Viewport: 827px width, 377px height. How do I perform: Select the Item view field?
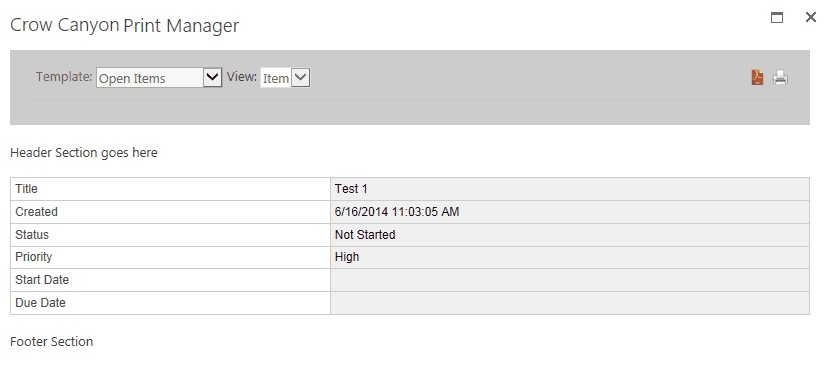pos(276,78)
